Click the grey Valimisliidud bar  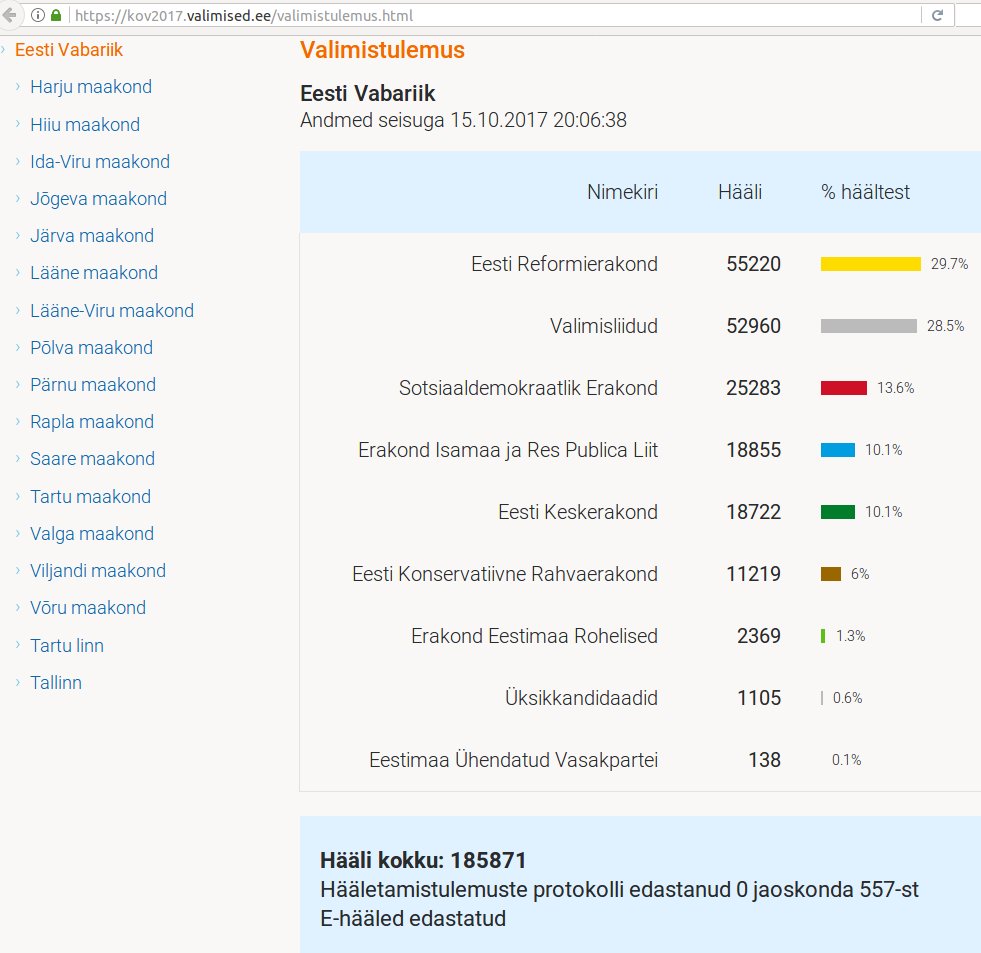pos(868,326)
